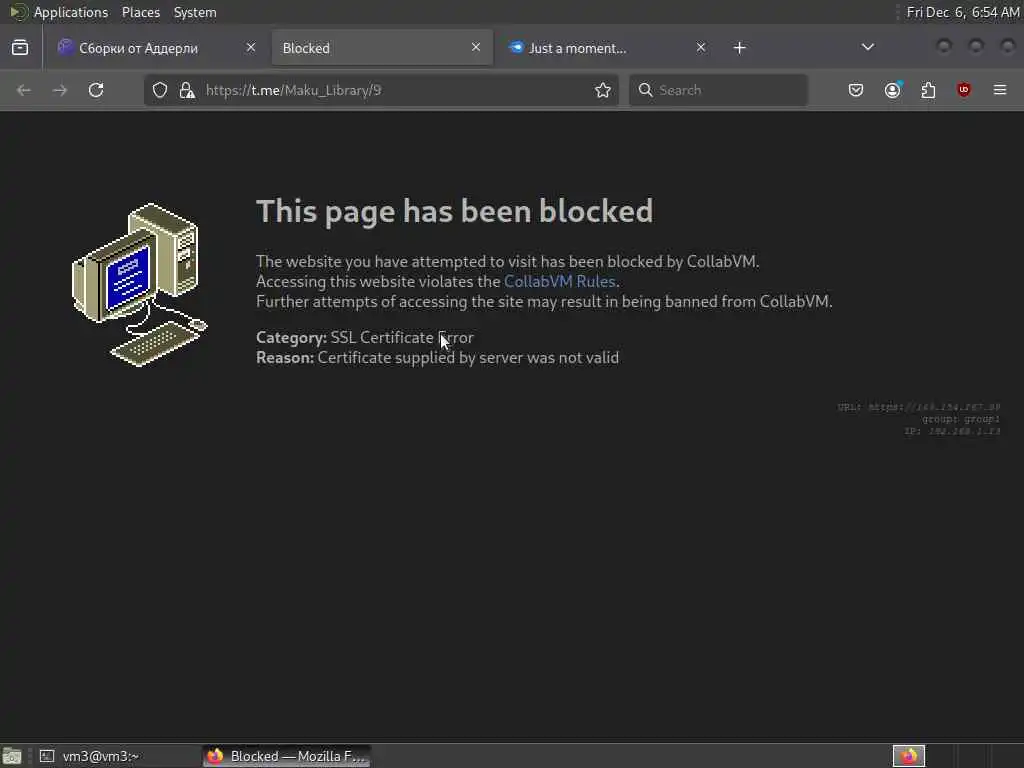Click the padlock site info icon
Screen dimensions: 1024x768
pos(187,90)
